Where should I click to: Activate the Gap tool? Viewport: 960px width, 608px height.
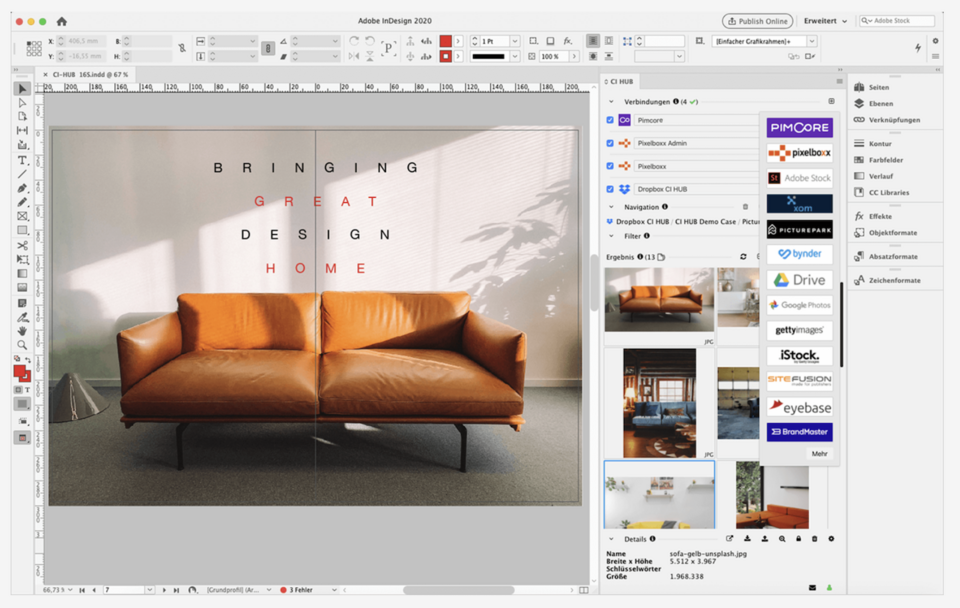tap(22, 130)
